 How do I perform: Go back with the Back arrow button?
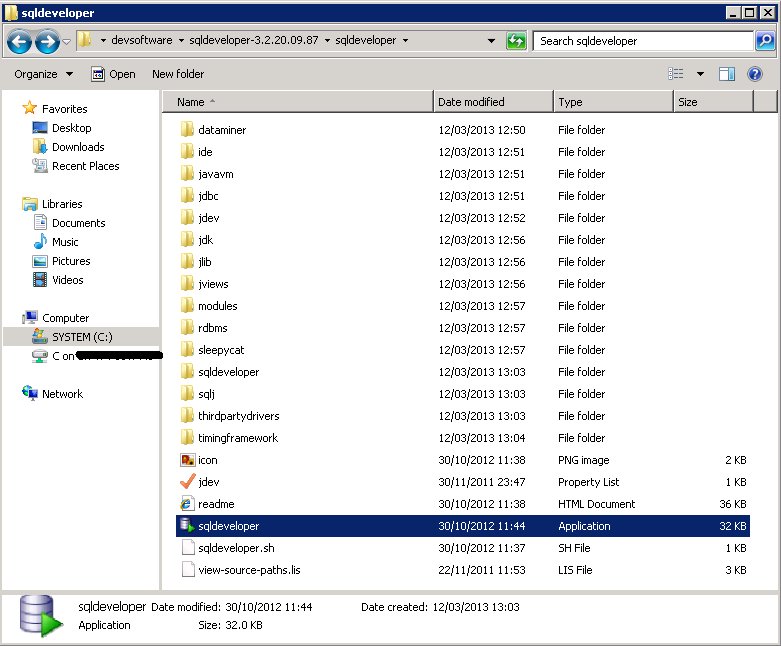19,42
